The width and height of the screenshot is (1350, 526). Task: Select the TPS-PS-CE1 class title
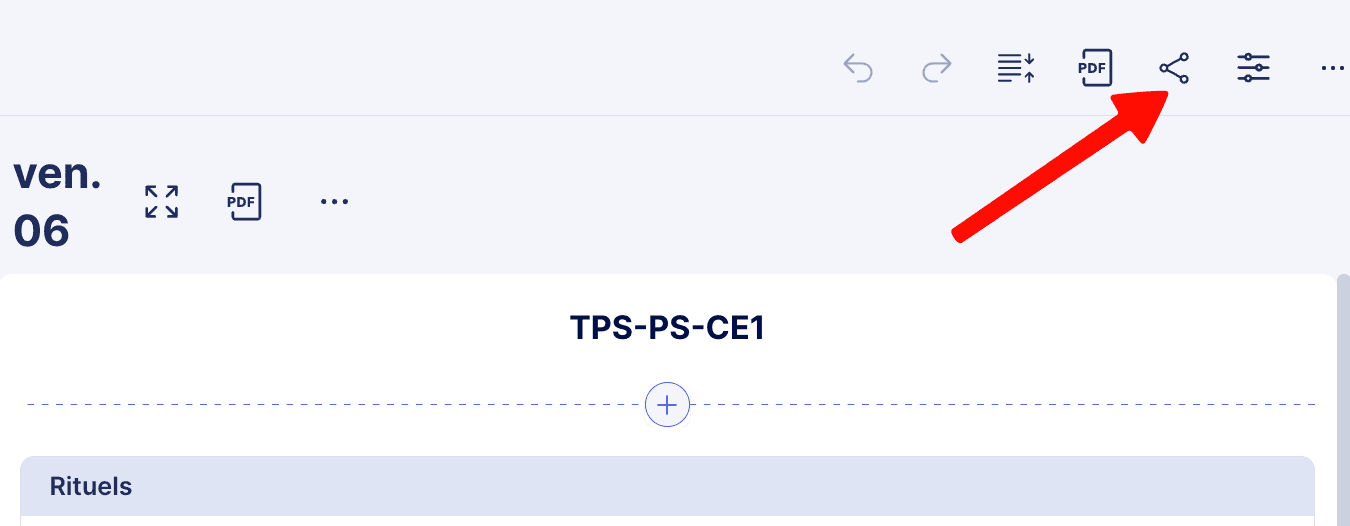pyautogui.click(x=667, y=328)
